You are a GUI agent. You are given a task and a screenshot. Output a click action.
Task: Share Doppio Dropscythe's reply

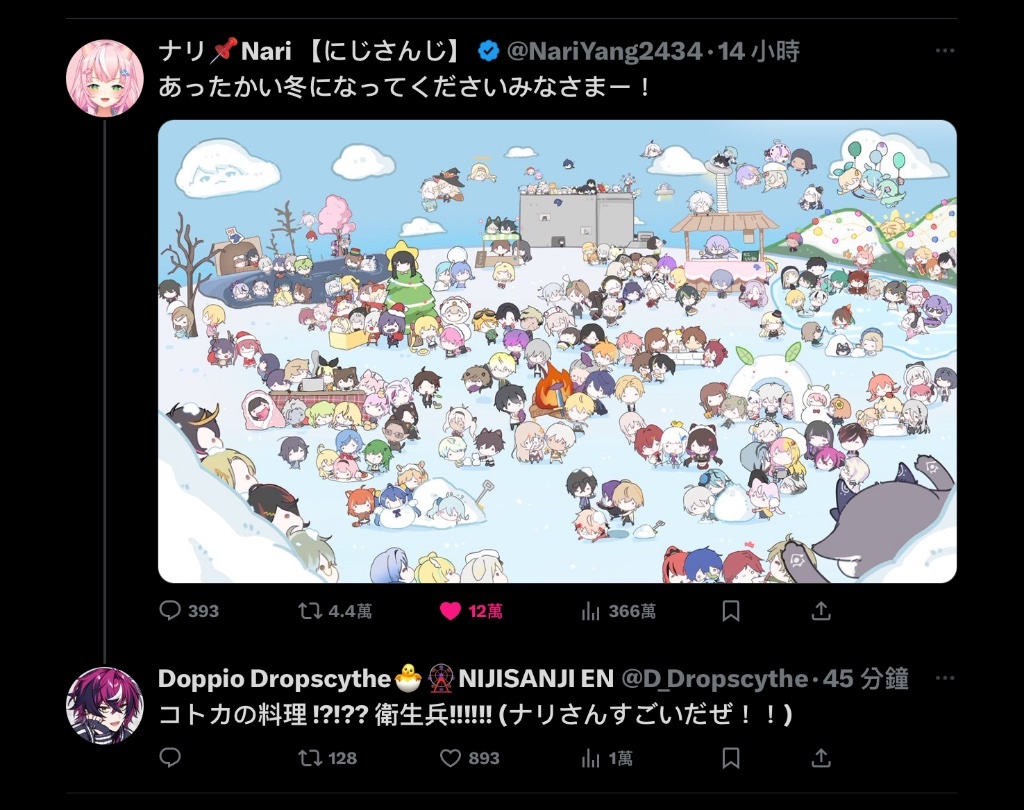[x=821, y=758]
